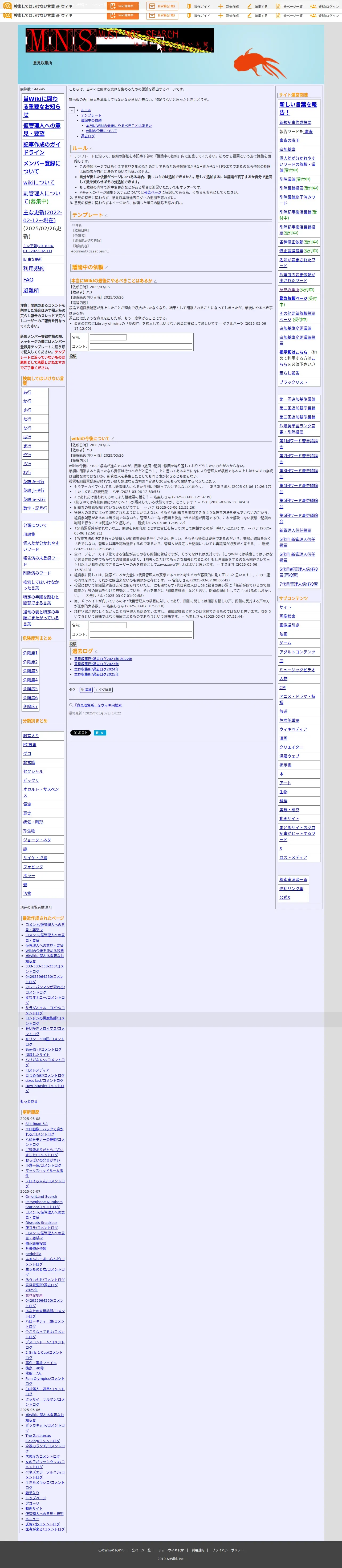
Task: Click the X ポスト share button
Action: click(80, 733)
